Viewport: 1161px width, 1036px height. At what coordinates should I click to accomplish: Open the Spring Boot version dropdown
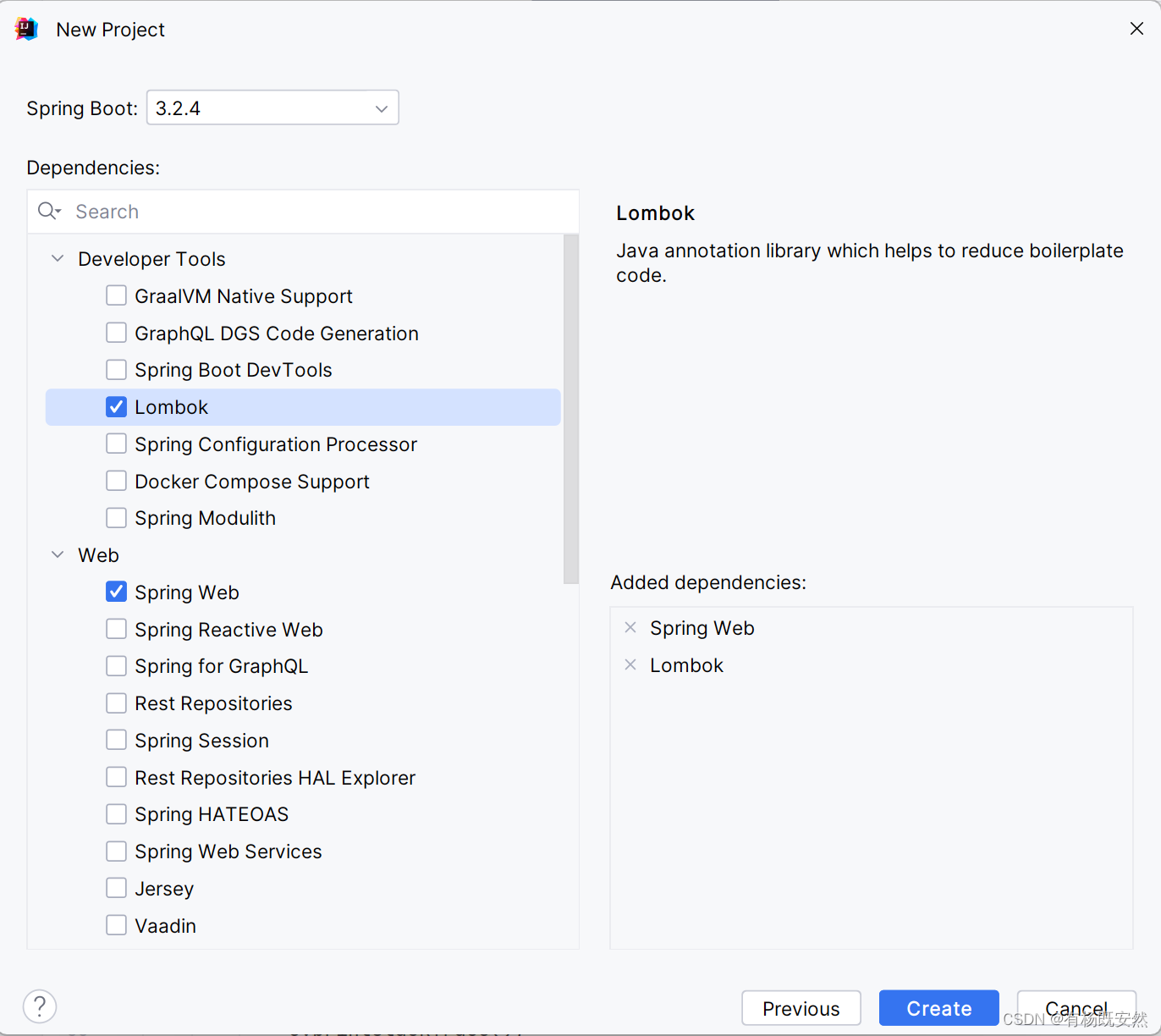click(x=272, y=107)
